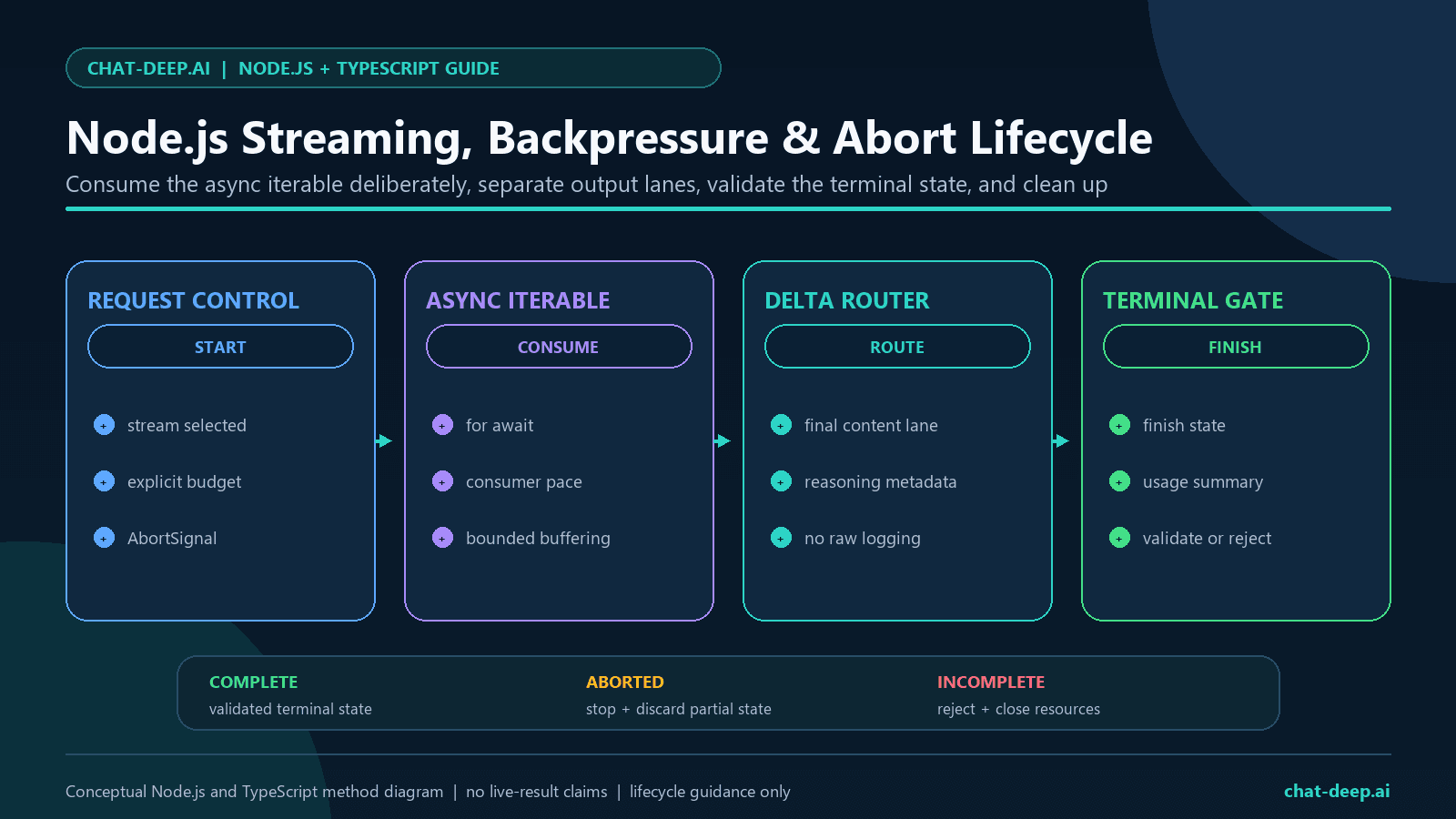Click the green bullet beside validate or reject
The height and width of the screenshot is (819, 1456).
coord(1119,538)
